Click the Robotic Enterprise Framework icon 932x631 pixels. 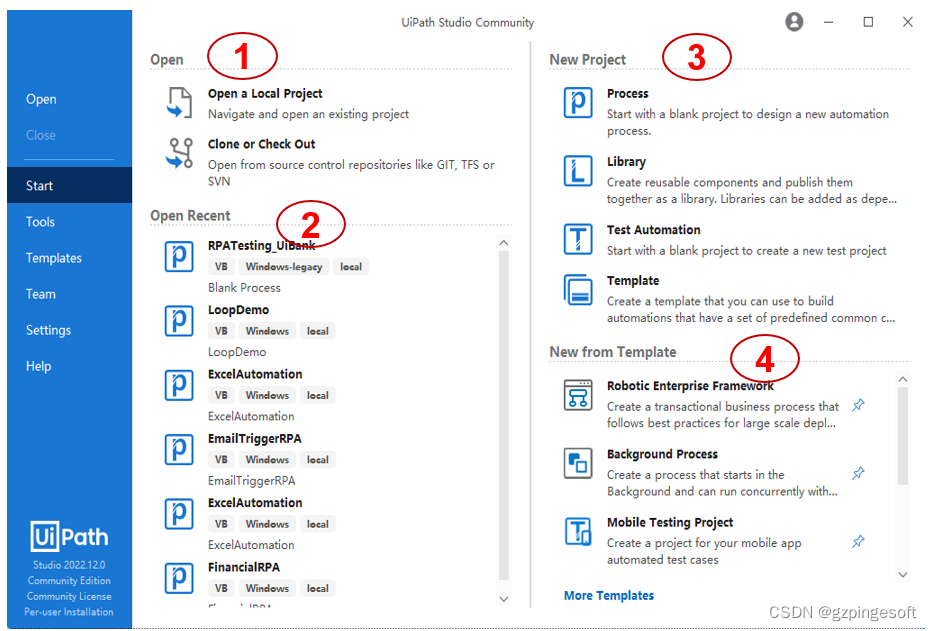pos(578,395)
